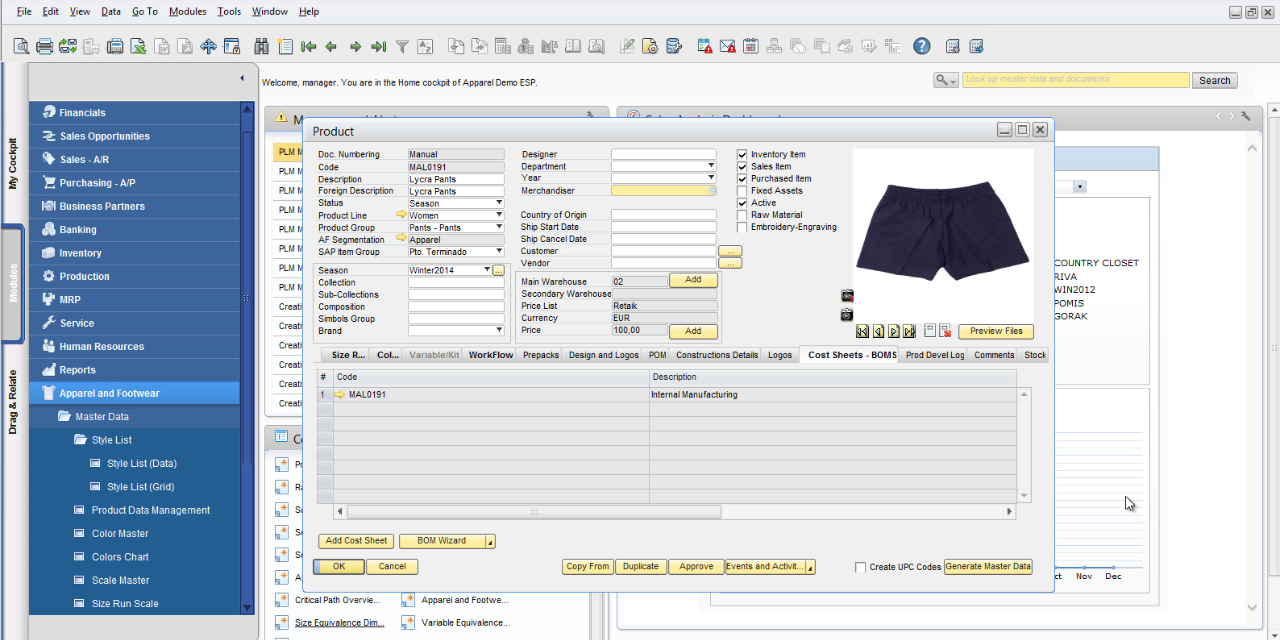Open the Department dropdown list
The height and width of the screenshot is (640, 1280).
point(711,166)
